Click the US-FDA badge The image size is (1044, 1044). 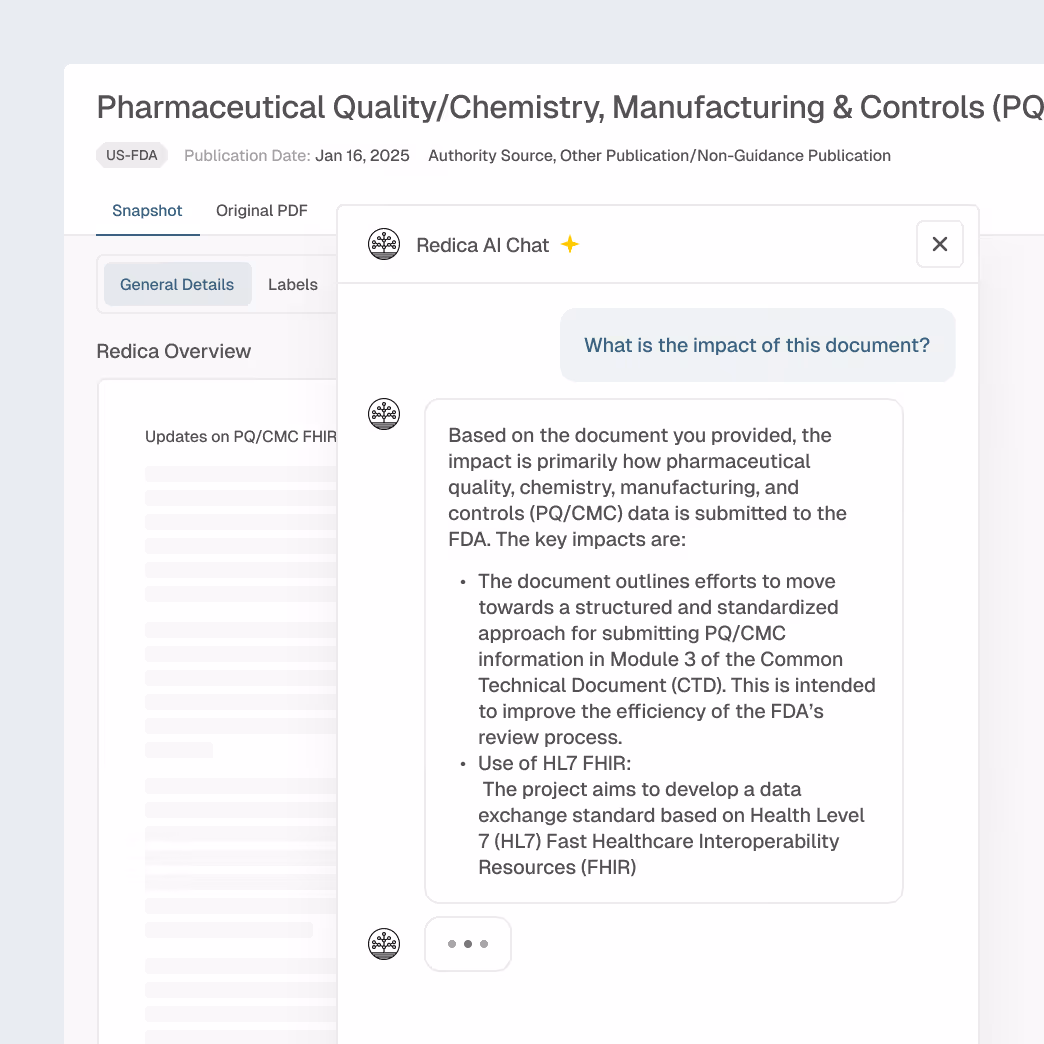tap(131, 155)
